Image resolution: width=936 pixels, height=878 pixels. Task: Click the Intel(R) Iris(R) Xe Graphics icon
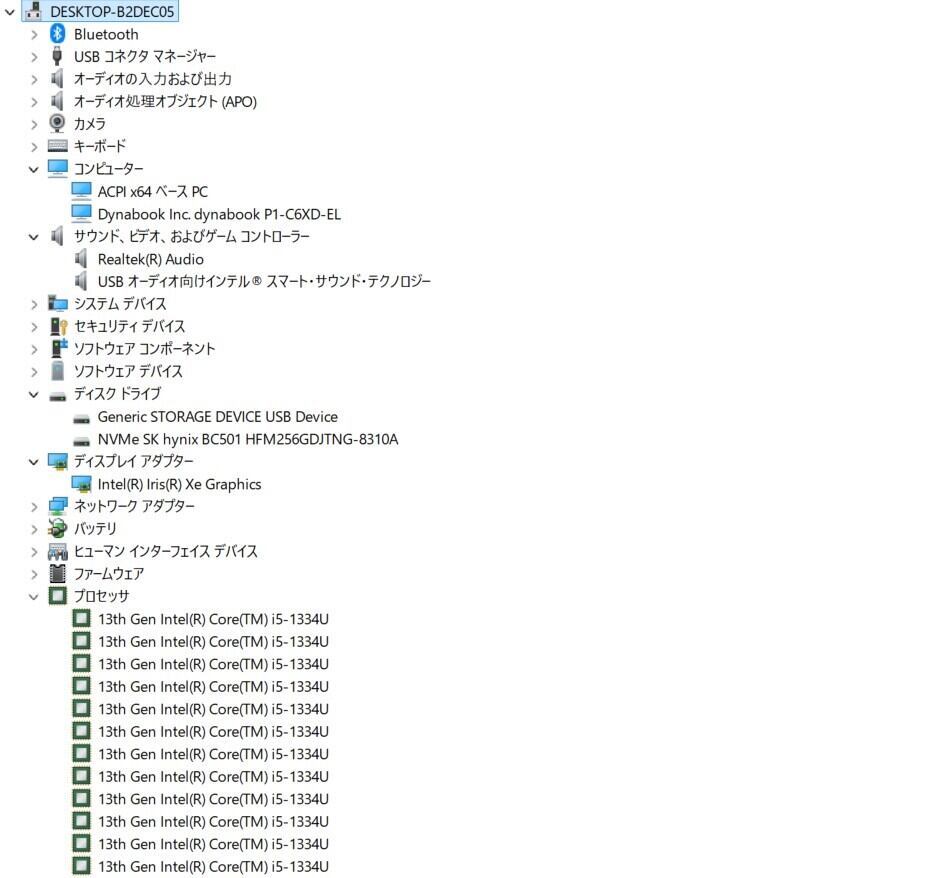point(81,484)
